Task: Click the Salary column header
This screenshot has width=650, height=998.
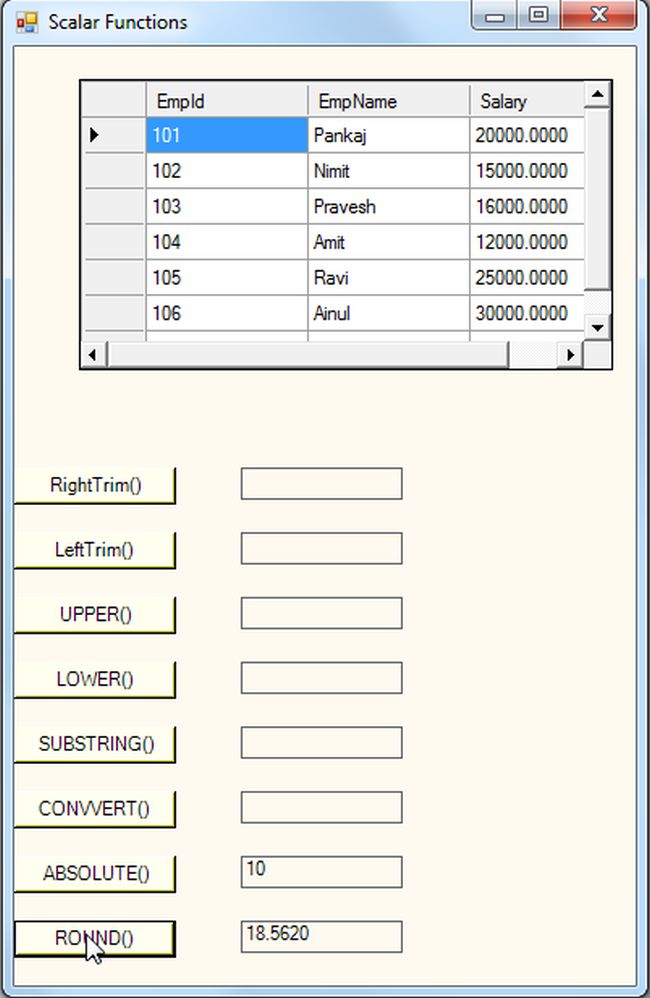Action: point(526,101)
